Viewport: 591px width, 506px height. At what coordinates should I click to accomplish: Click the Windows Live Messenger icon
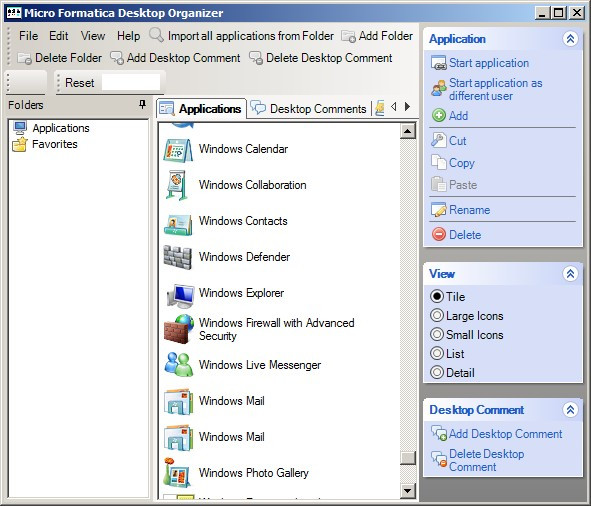click(179, 364)
